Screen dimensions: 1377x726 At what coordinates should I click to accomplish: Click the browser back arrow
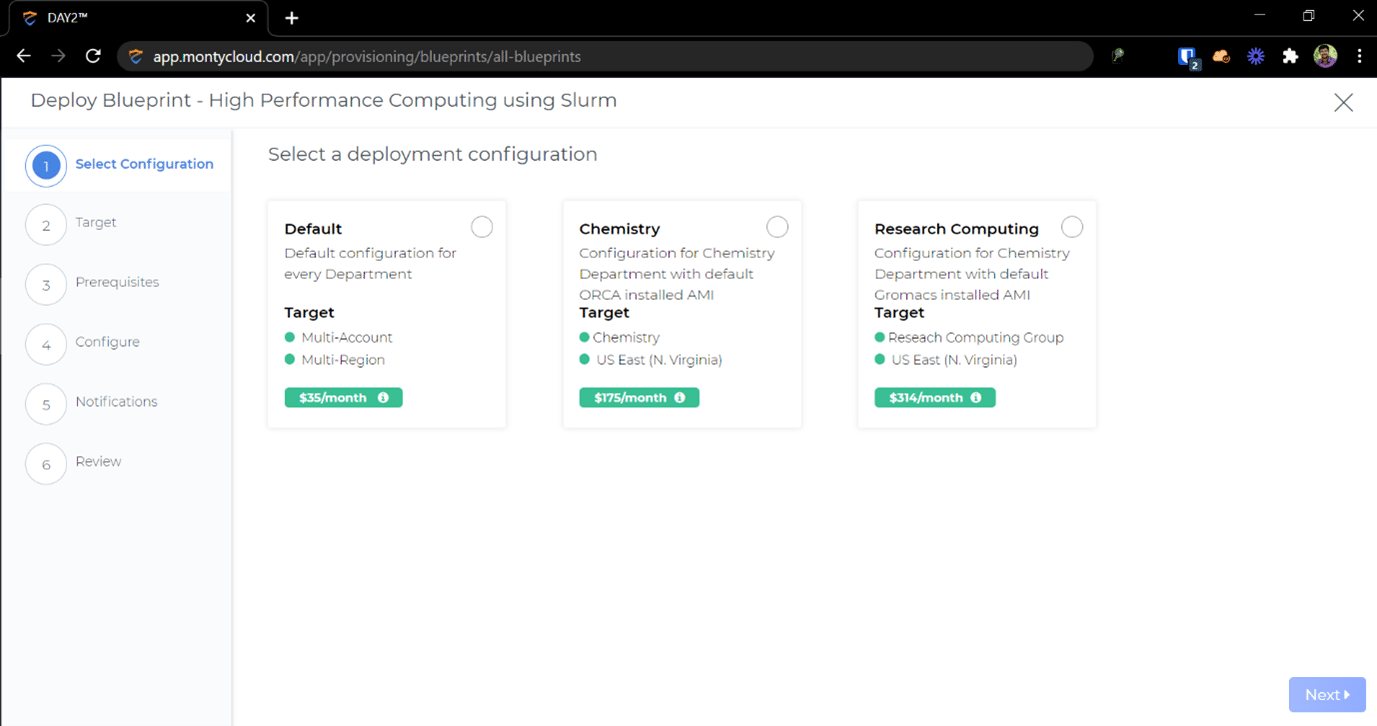pos(24,57)
